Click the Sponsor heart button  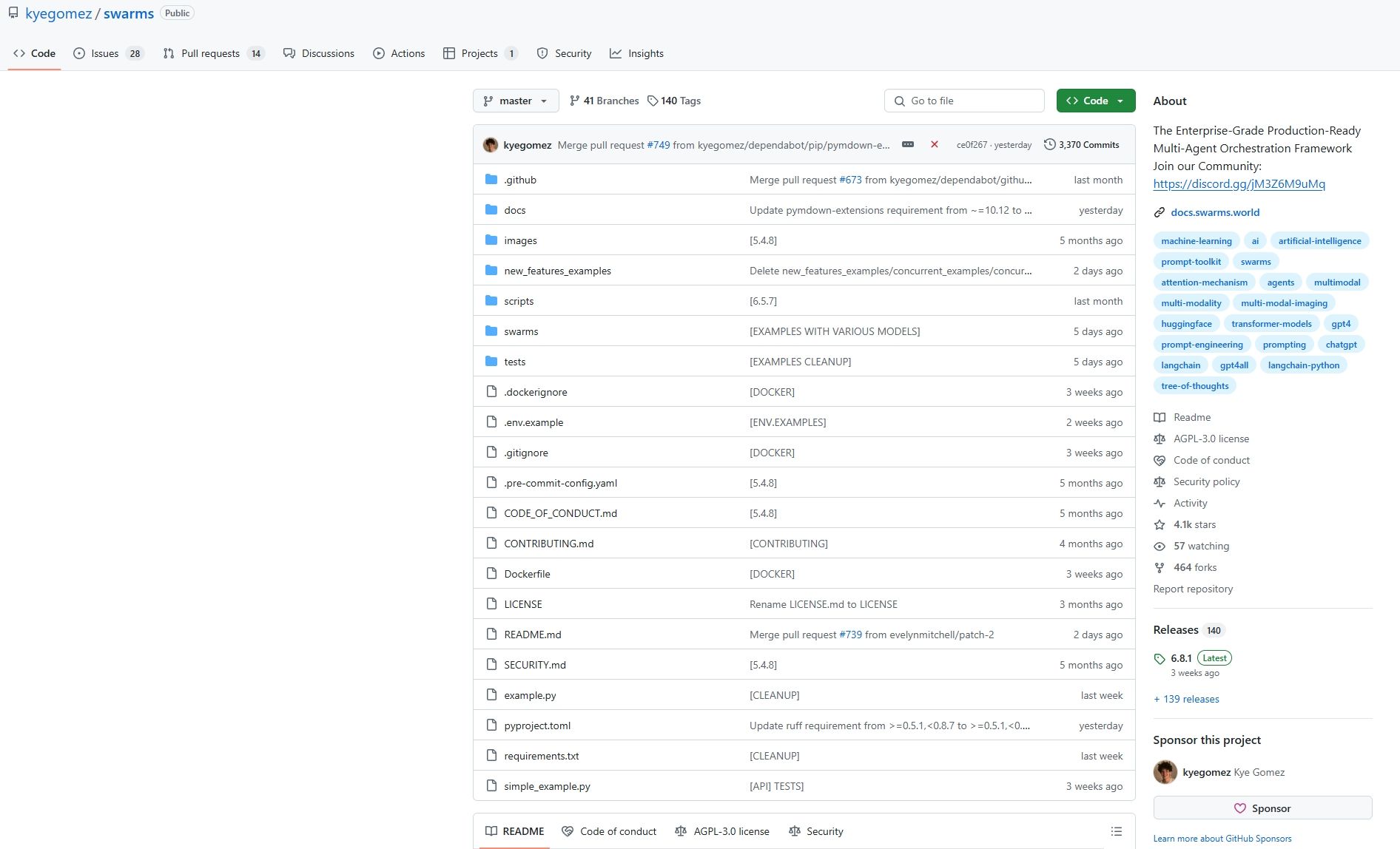point(1262,808)
